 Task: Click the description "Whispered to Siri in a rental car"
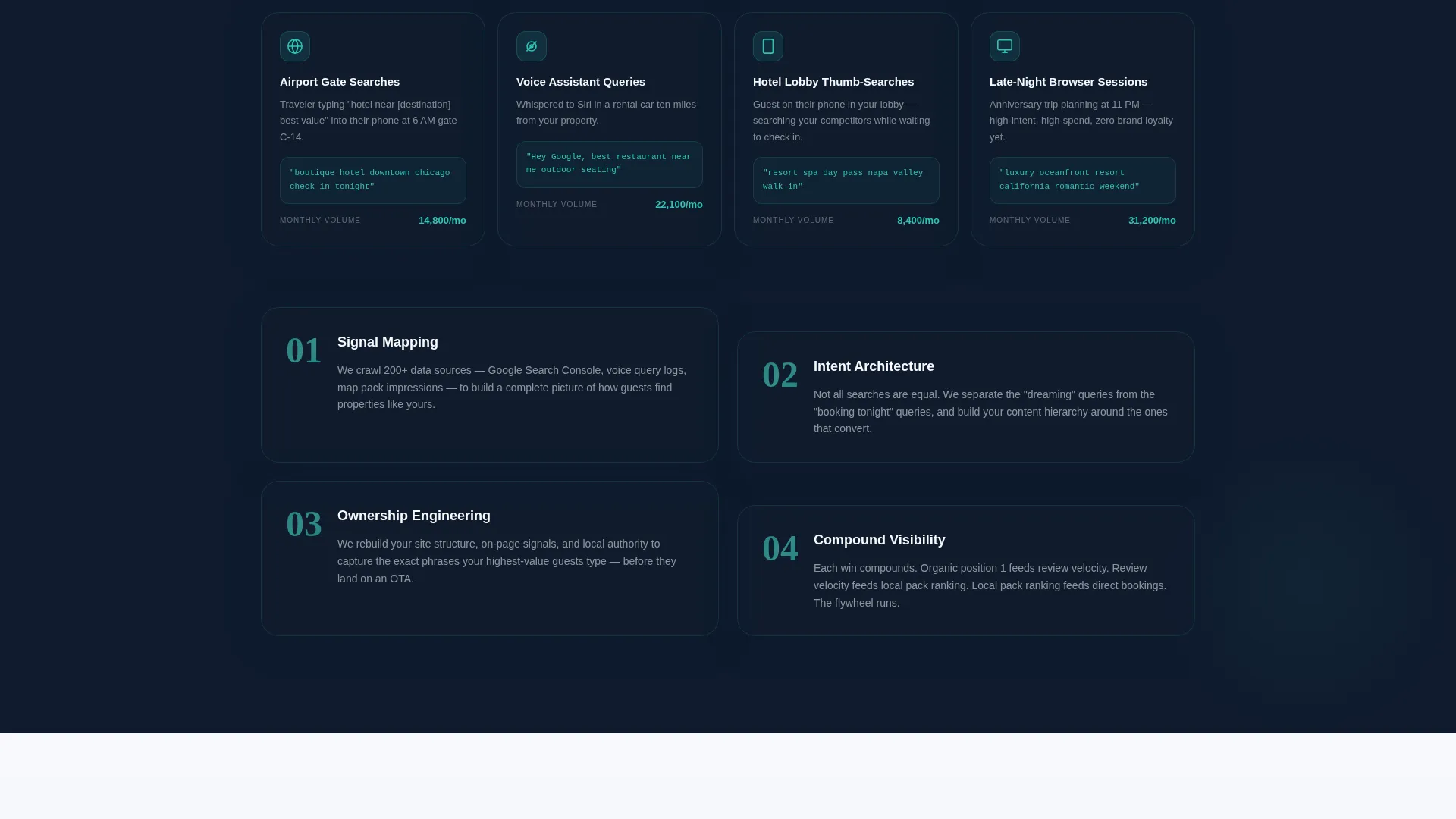click(x=606, y=112)
